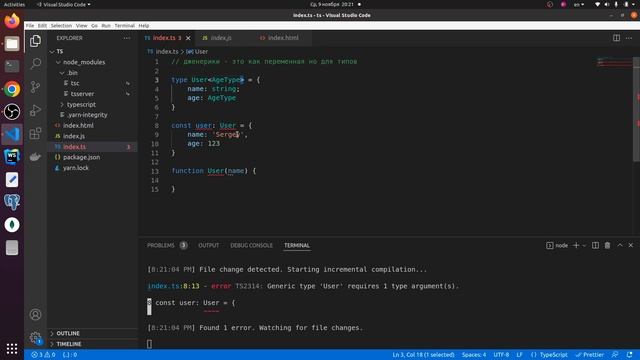Open the Extensions view
This screenshot has width=640, height=360.
click(x=36, y=133)
